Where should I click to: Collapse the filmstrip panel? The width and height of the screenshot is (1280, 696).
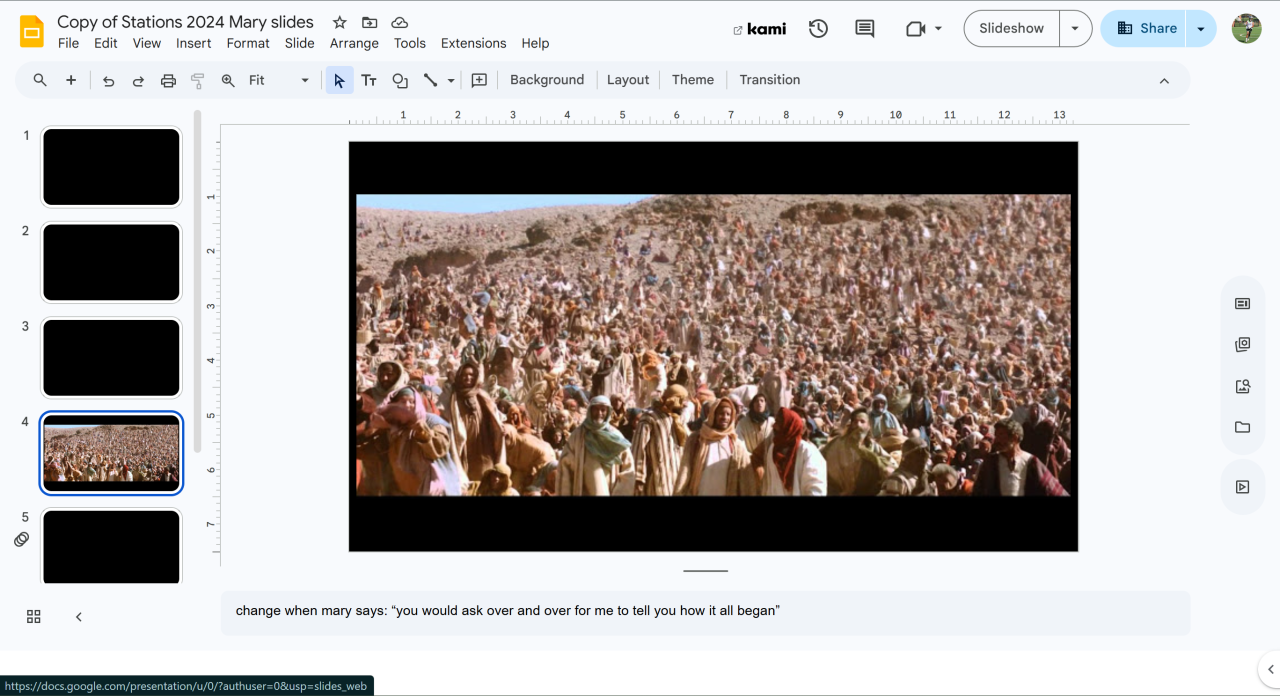pos(79,617)
